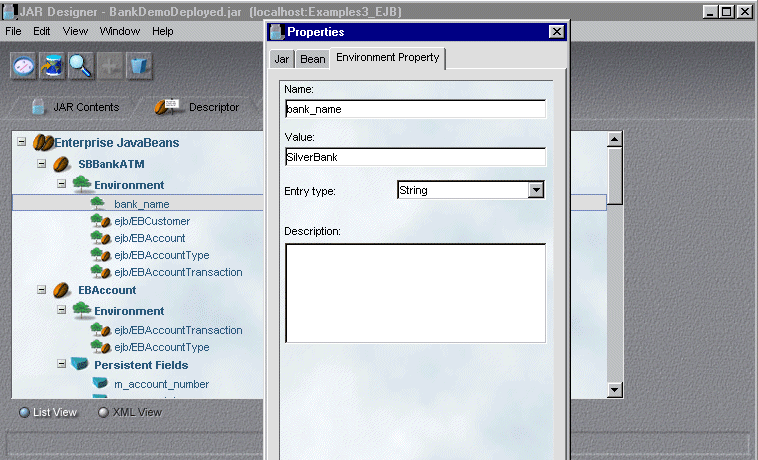The height and width of the screenshot is (460, 758).
Task: Click the tree icon beside EBAccount Environment
Action: coord(82,310)
